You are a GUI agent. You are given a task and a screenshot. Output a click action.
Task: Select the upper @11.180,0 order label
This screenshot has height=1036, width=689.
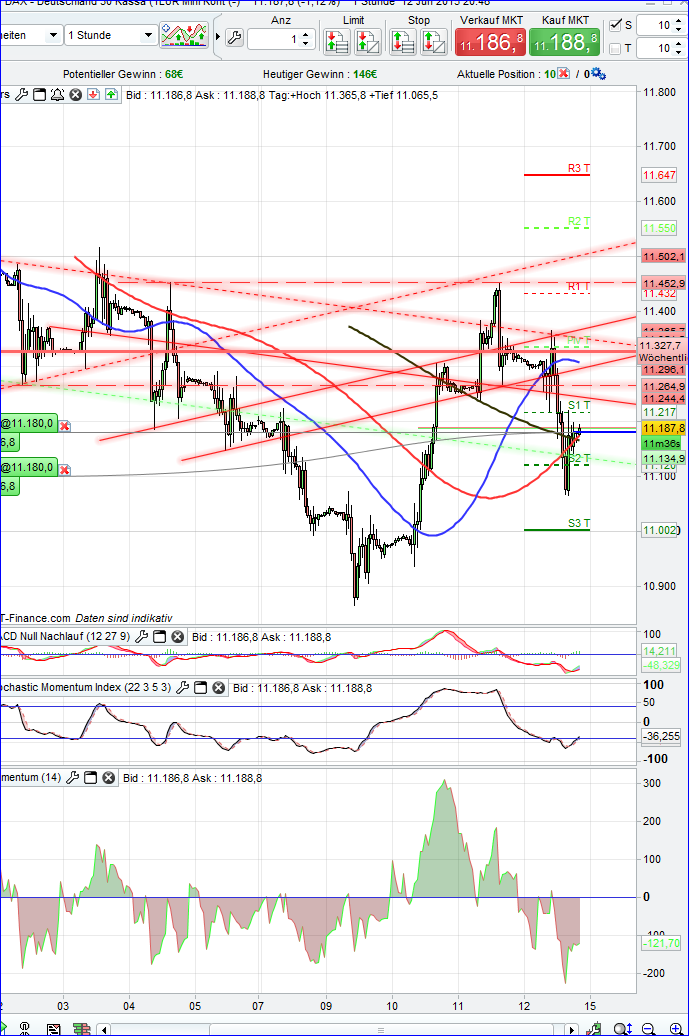pyautogui.click(x=28, y=424)
